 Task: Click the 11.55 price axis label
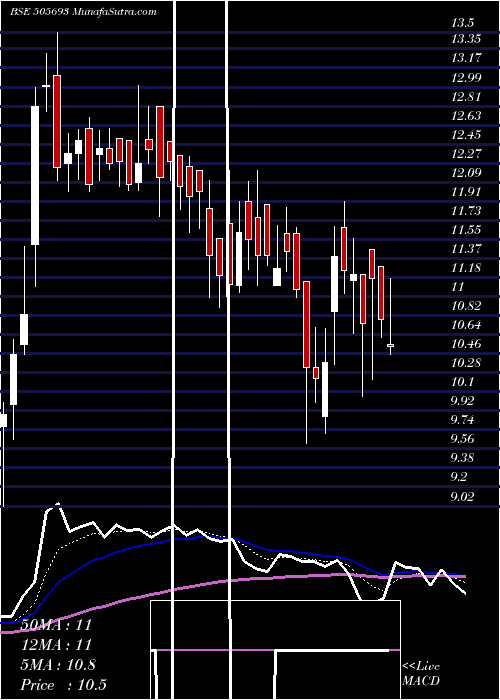[x=466, y=229]
